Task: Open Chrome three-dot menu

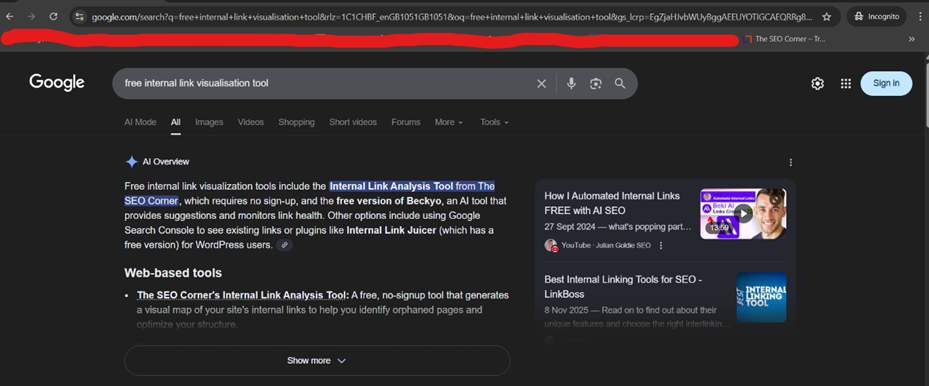Action: tap(920, 17)
